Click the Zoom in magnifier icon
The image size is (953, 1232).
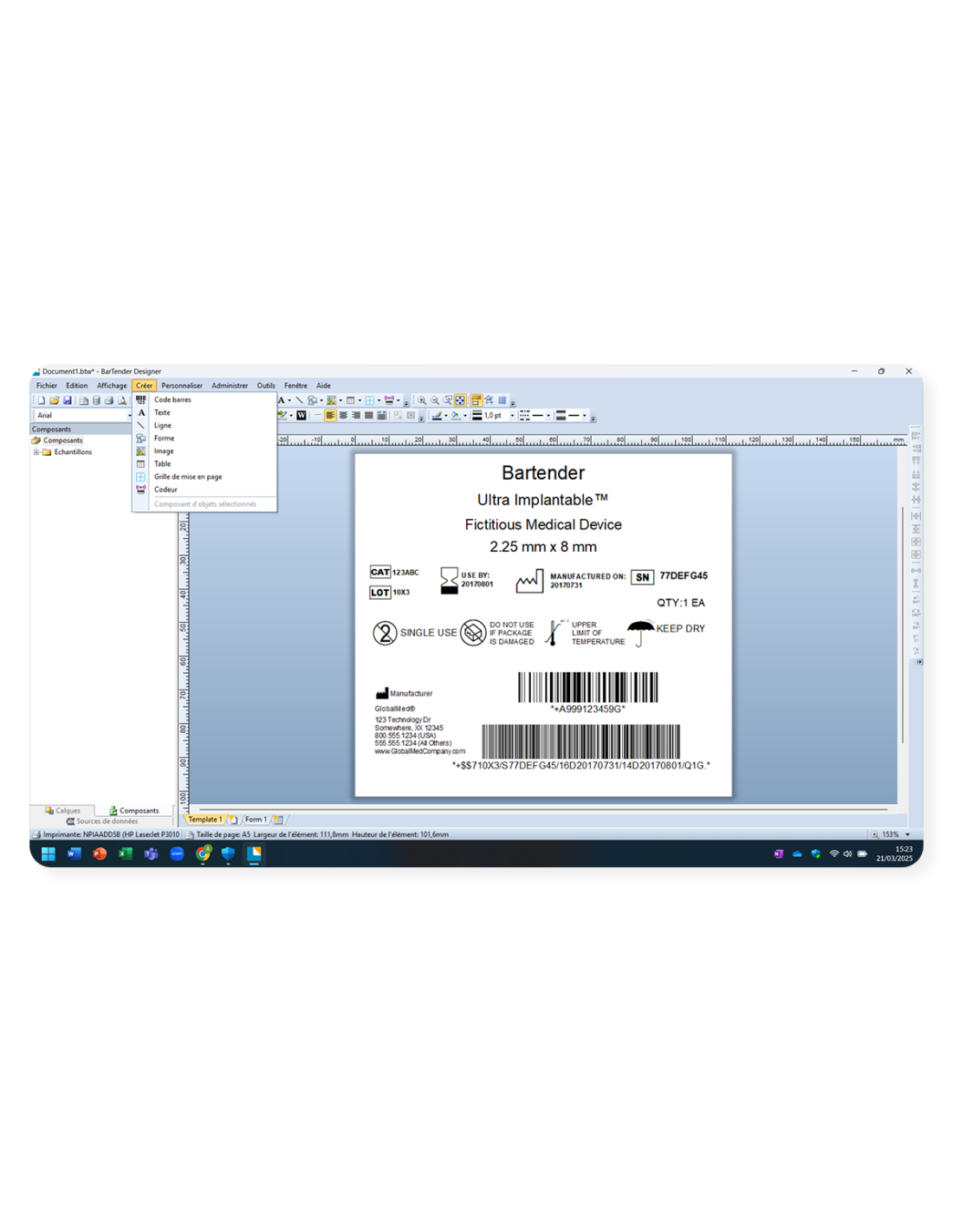click(422, 401)
